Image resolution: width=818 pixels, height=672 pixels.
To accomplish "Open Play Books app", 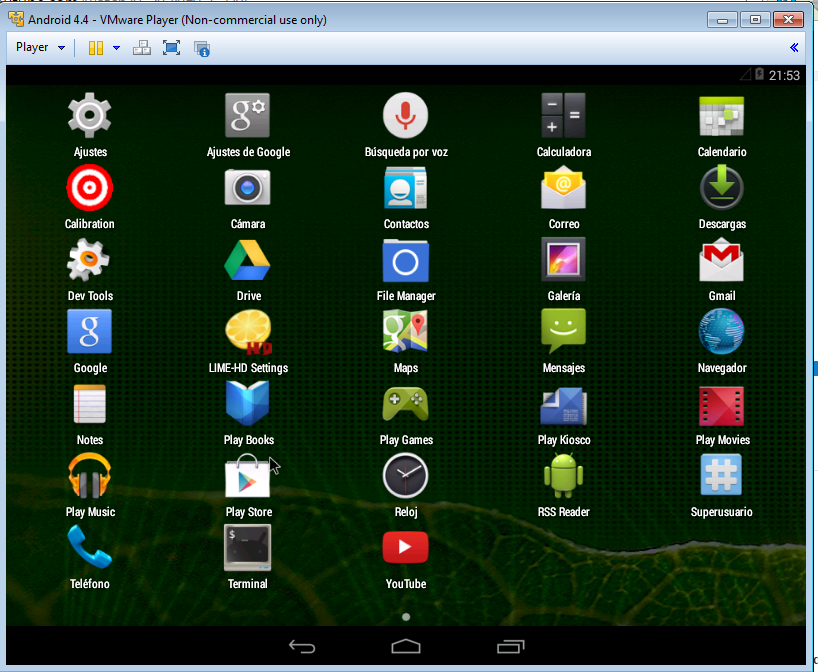I will pyautogui.click(x=248, y=403).
